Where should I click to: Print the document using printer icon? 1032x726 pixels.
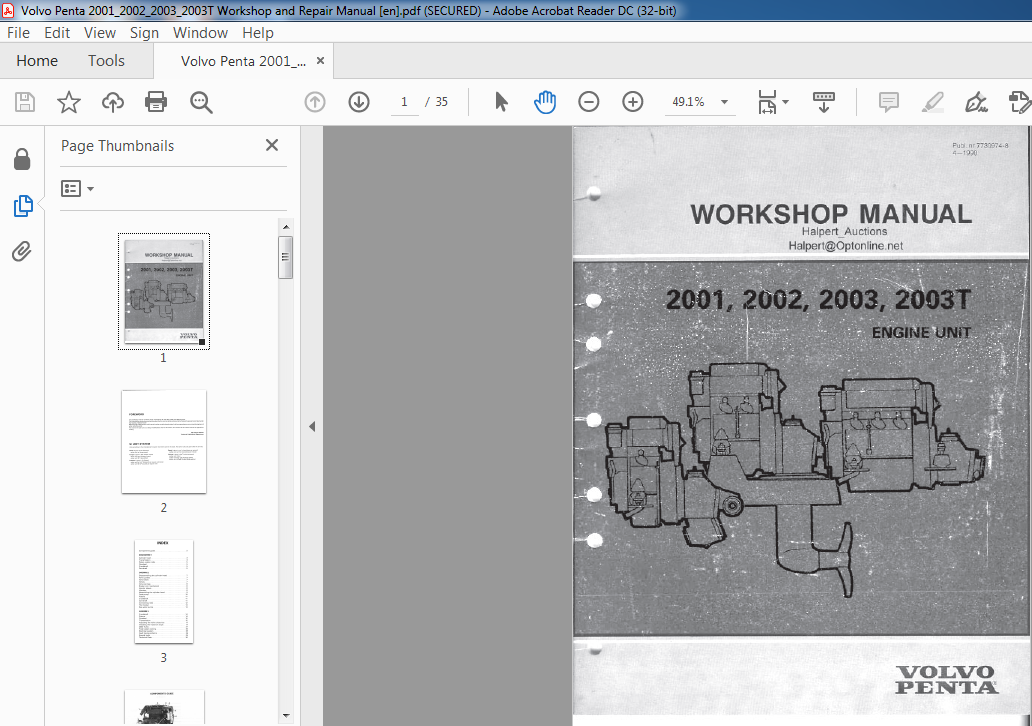coord(156,102)
